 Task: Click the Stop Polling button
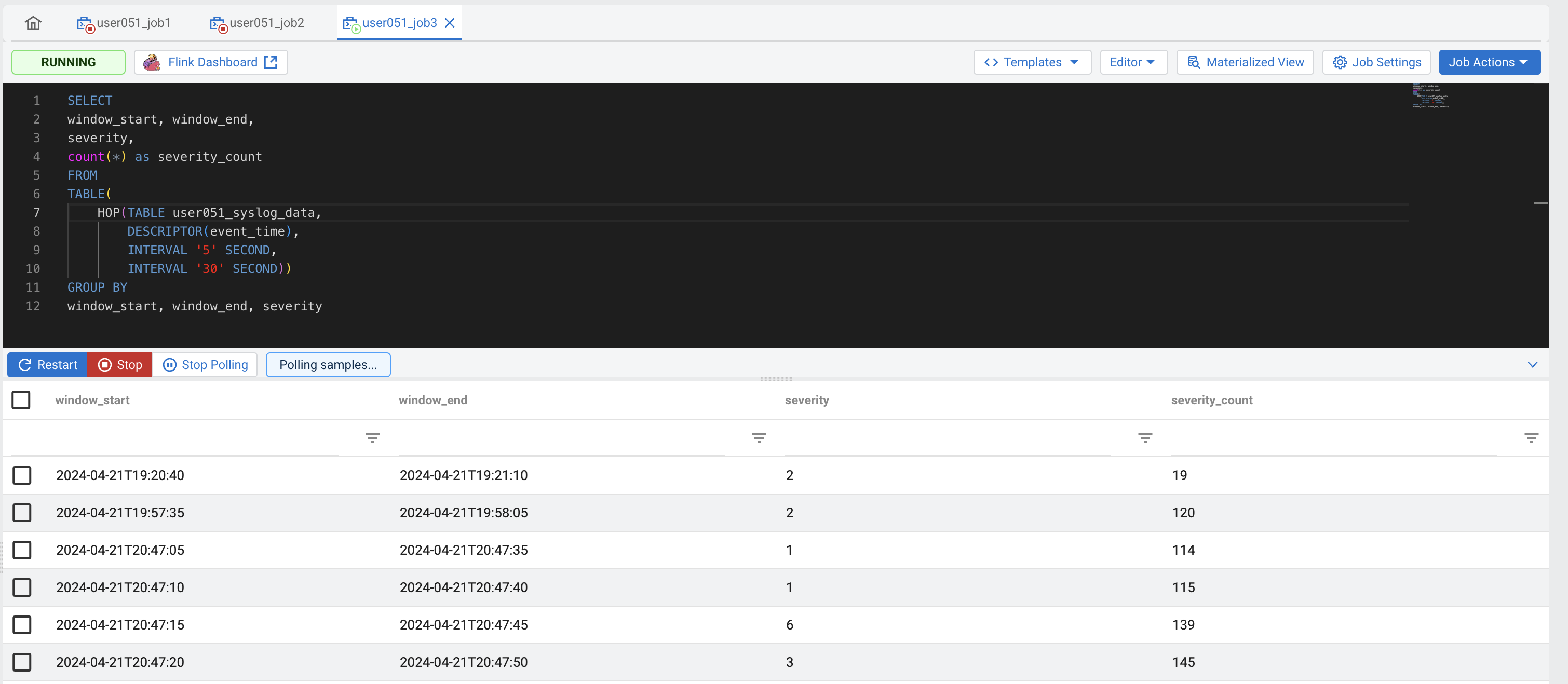(x=205, y=364)
